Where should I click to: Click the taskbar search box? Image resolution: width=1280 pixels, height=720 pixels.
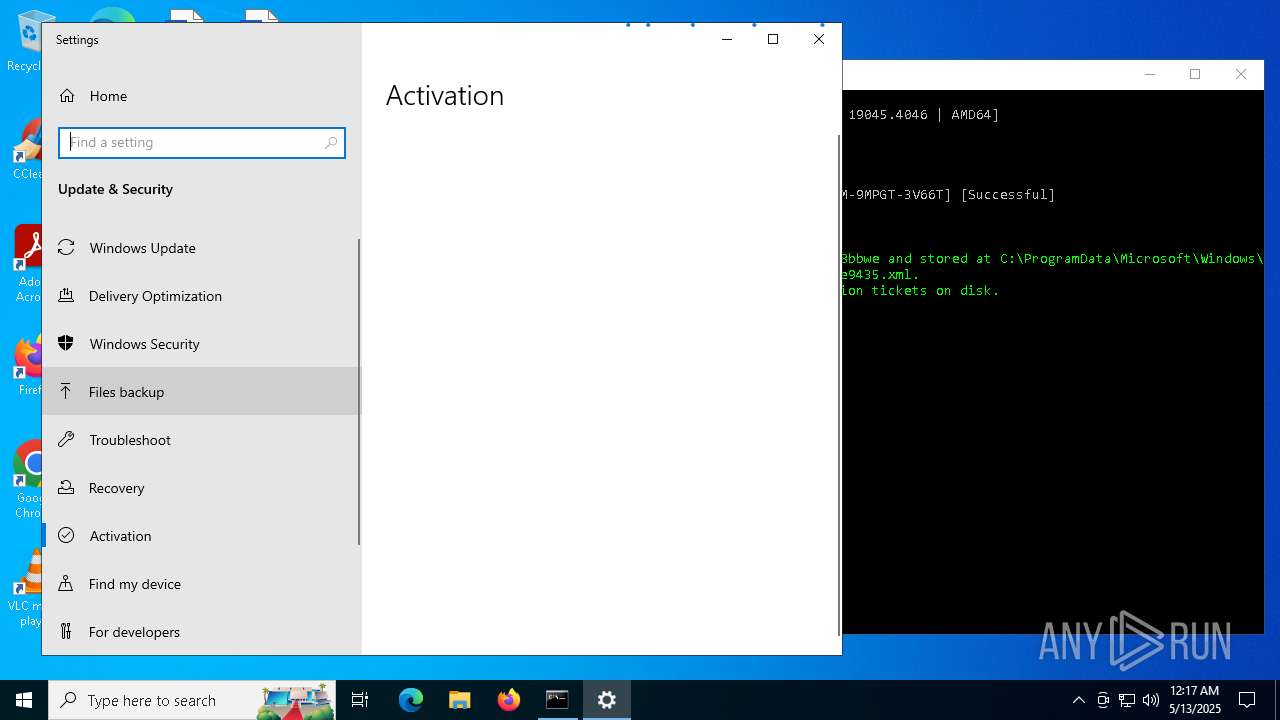tap(192, 700)
